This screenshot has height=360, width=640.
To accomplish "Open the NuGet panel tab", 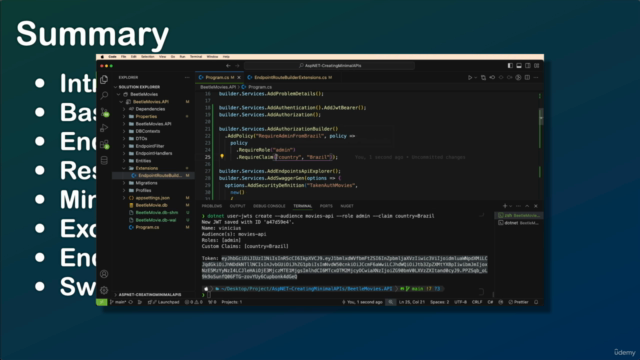I will (347, 206).
